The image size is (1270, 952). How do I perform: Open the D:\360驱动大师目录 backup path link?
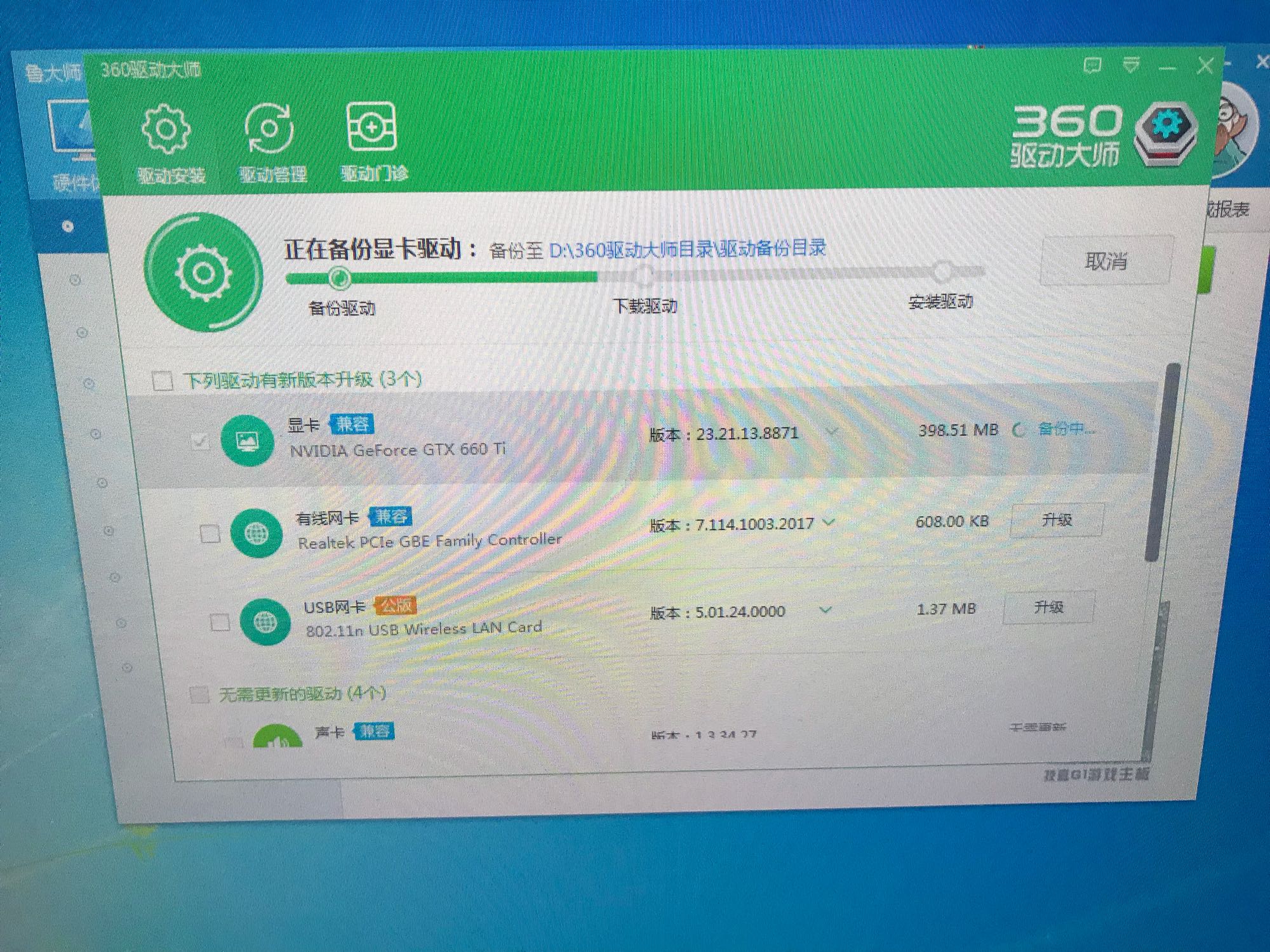click(687, 249)
